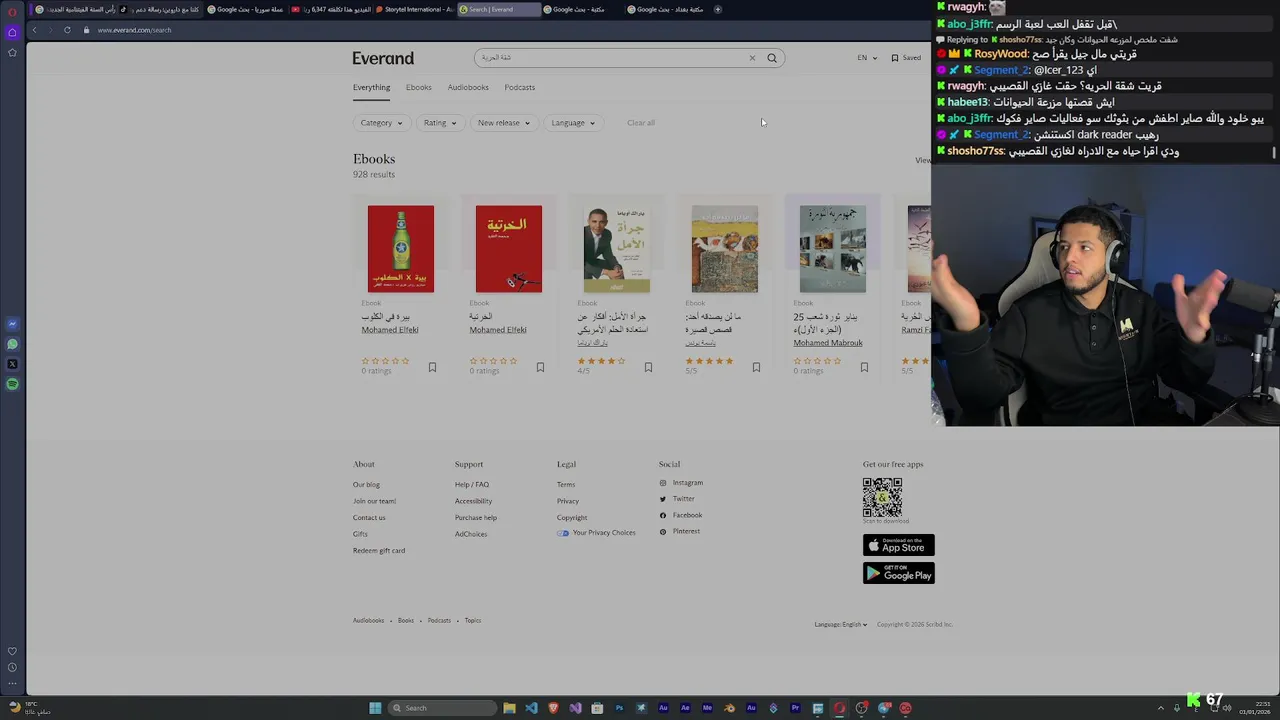Show hidden system tray icons
The height and width of the screenshot is (720, 1280).
[x=1161, y=708]
